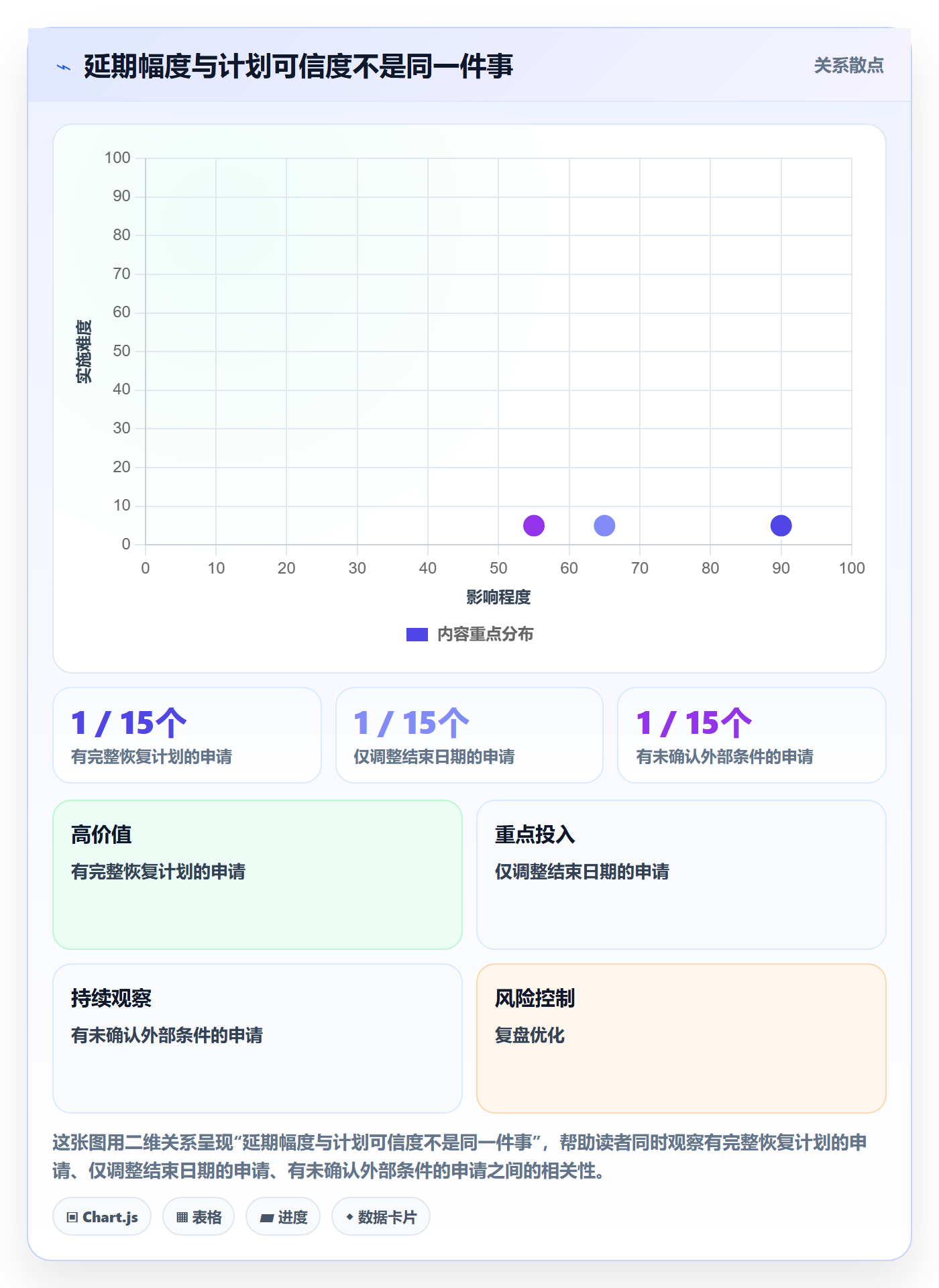Open the 高价值 quadrant card

pos(258,875)
